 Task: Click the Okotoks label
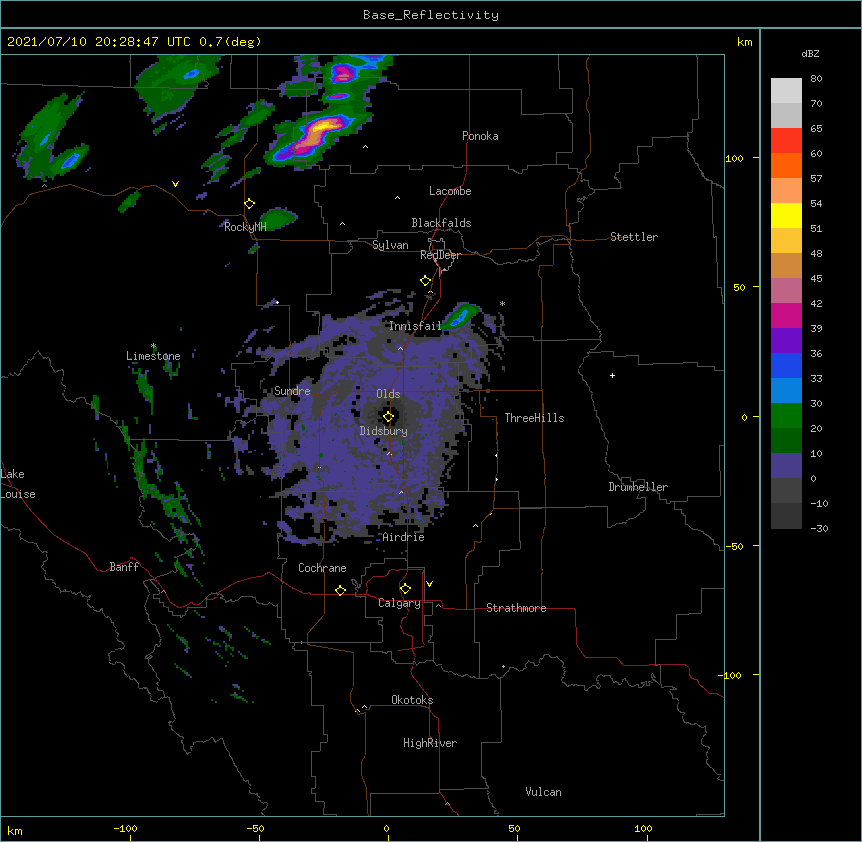pyautogui.click(x=412, y=700)
